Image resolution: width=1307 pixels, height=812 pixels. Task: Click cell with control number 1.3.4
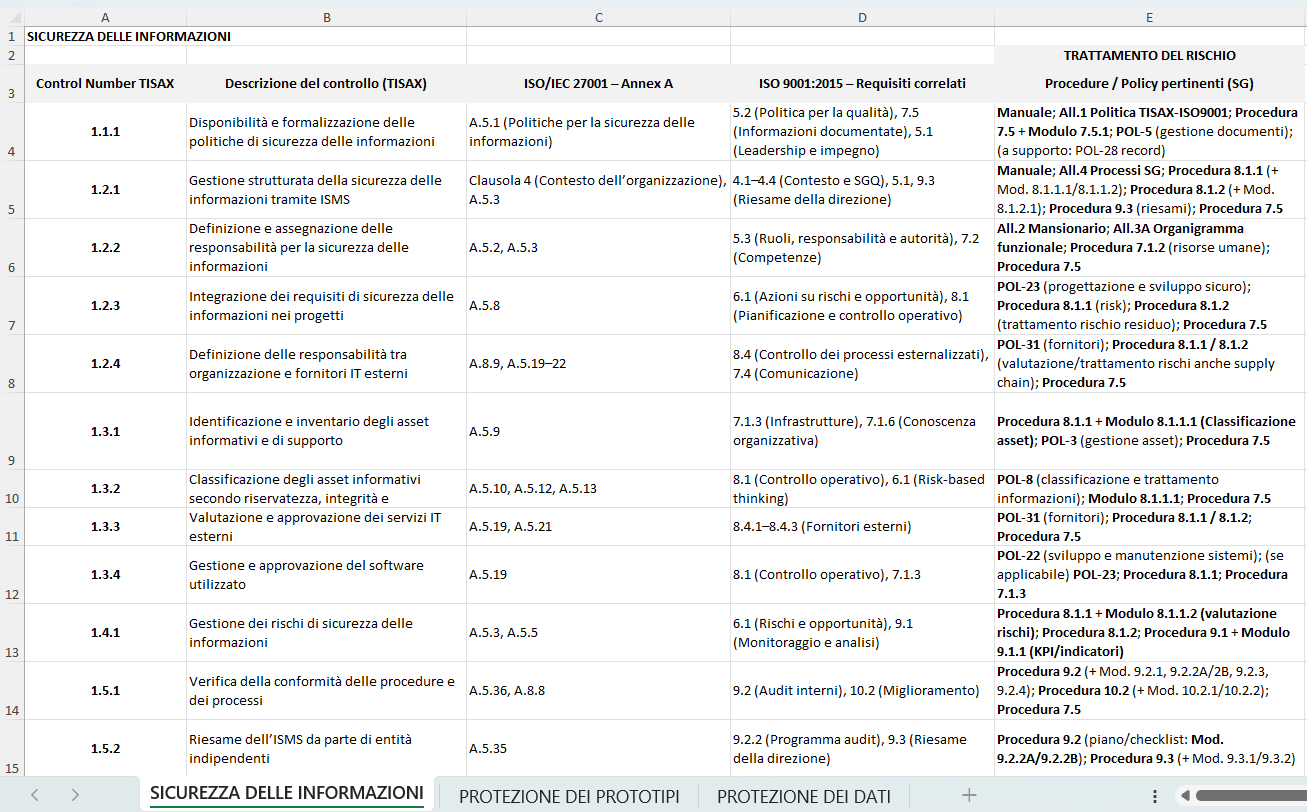point(105,574)
